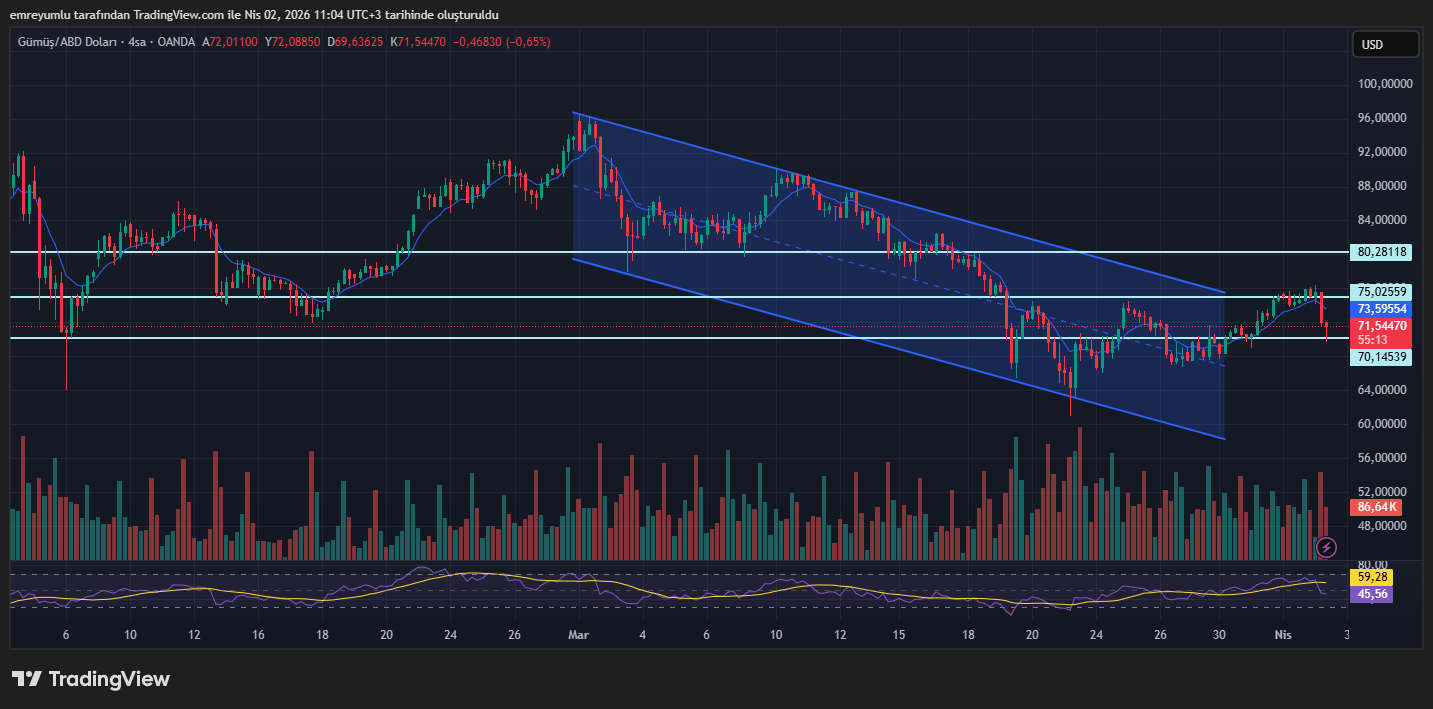Click the red change value −0,46830 (−0,65%)
Screen dimensions: 1433x709
[501, 42]
